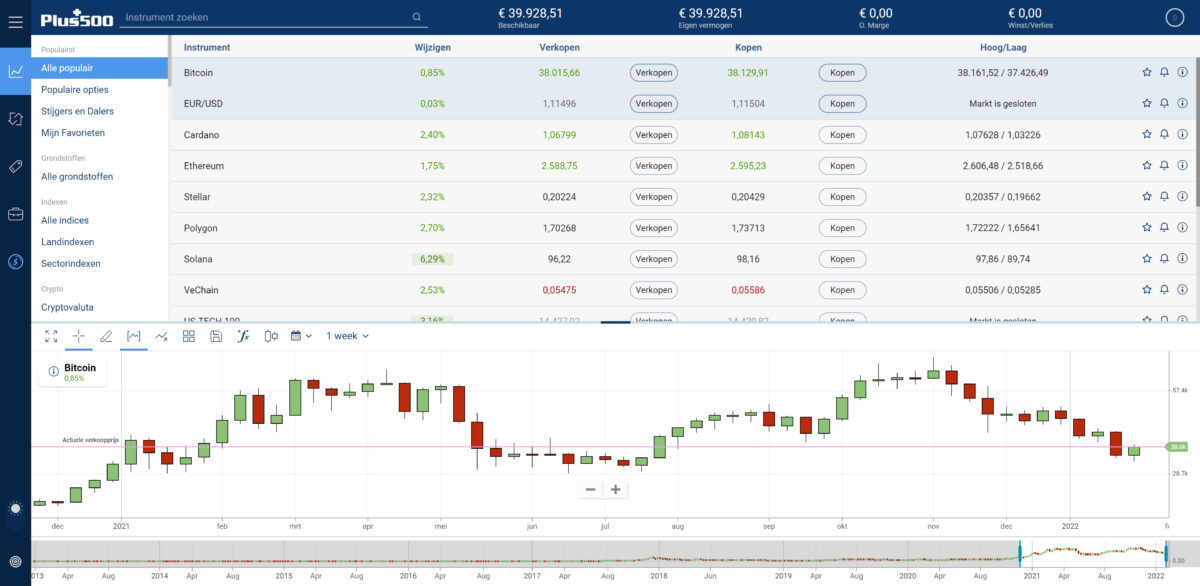Click Verkopen button for Bitcoin
Viewport: 1200px width, 586px height.
(653, 73)
